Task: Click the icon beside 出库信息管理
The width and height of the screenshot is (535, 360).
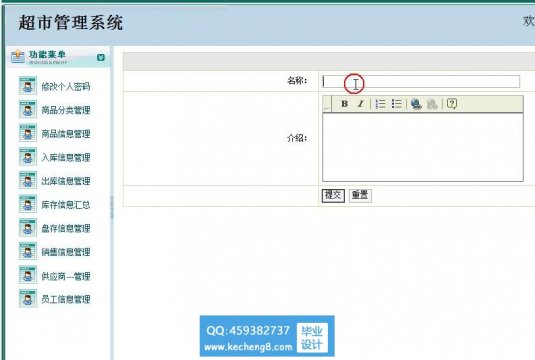Action: (x=28, y=181)
